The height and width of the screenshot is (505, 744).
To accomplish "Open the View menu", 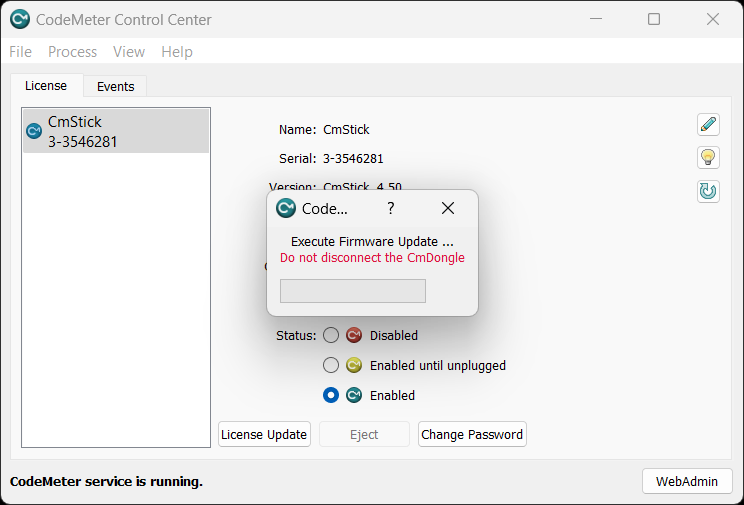I will click(129, 52).
